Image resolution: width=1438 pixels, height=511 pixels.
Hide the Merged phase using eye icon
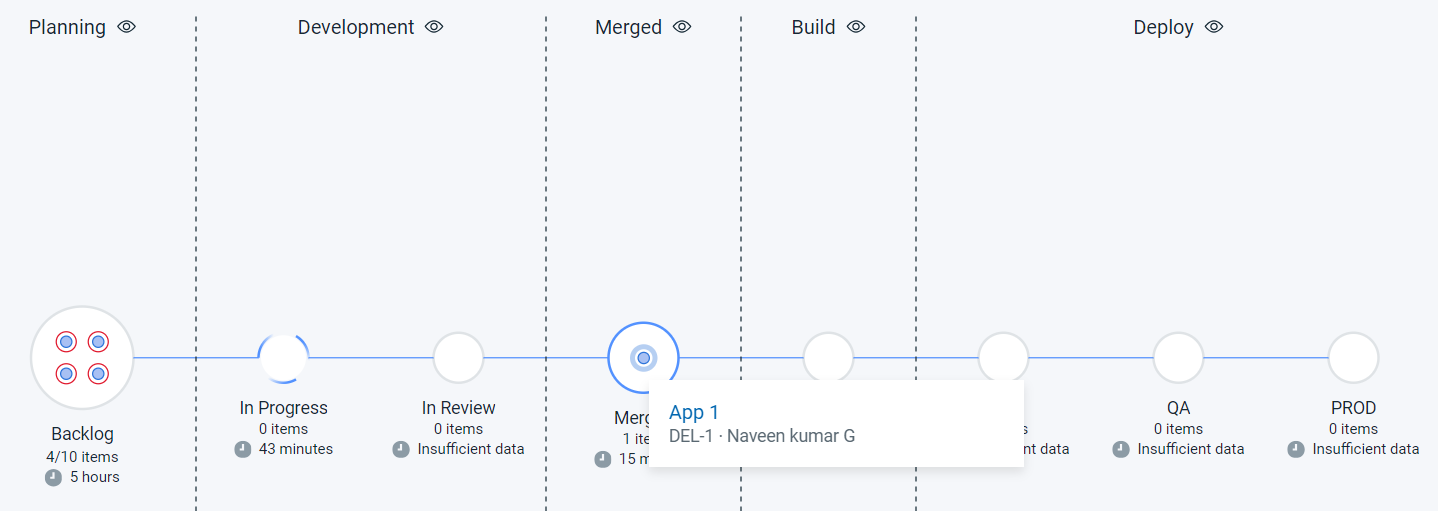coord(682,27)
